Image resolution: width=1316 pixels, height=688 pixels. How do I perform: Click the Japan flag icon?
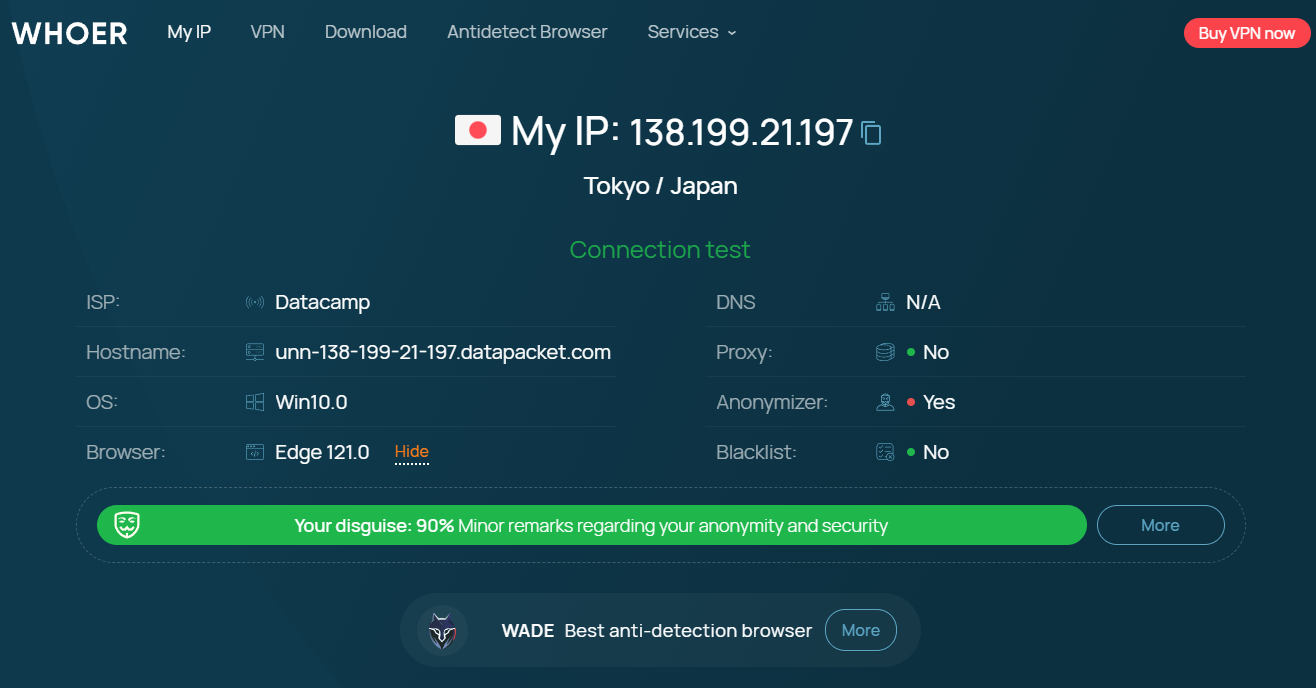coord(477,131)
